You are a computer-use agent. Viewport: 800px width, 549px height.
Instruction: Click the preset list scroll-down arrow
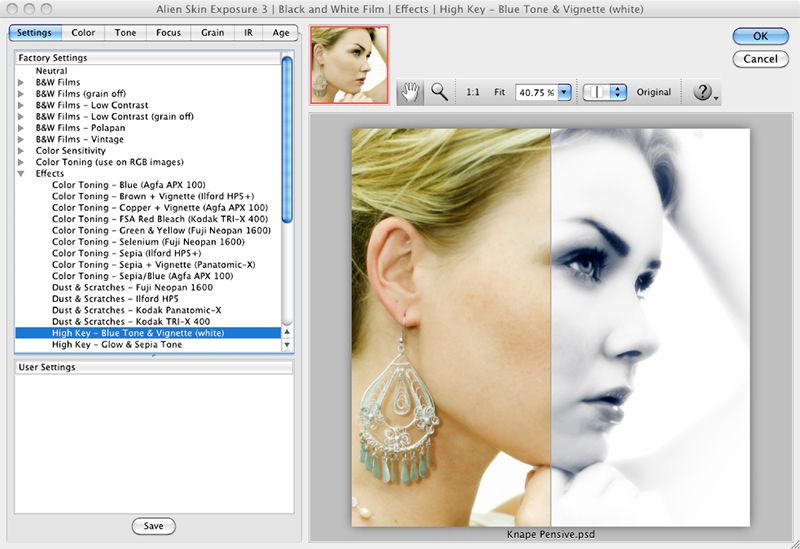[287, 345]
